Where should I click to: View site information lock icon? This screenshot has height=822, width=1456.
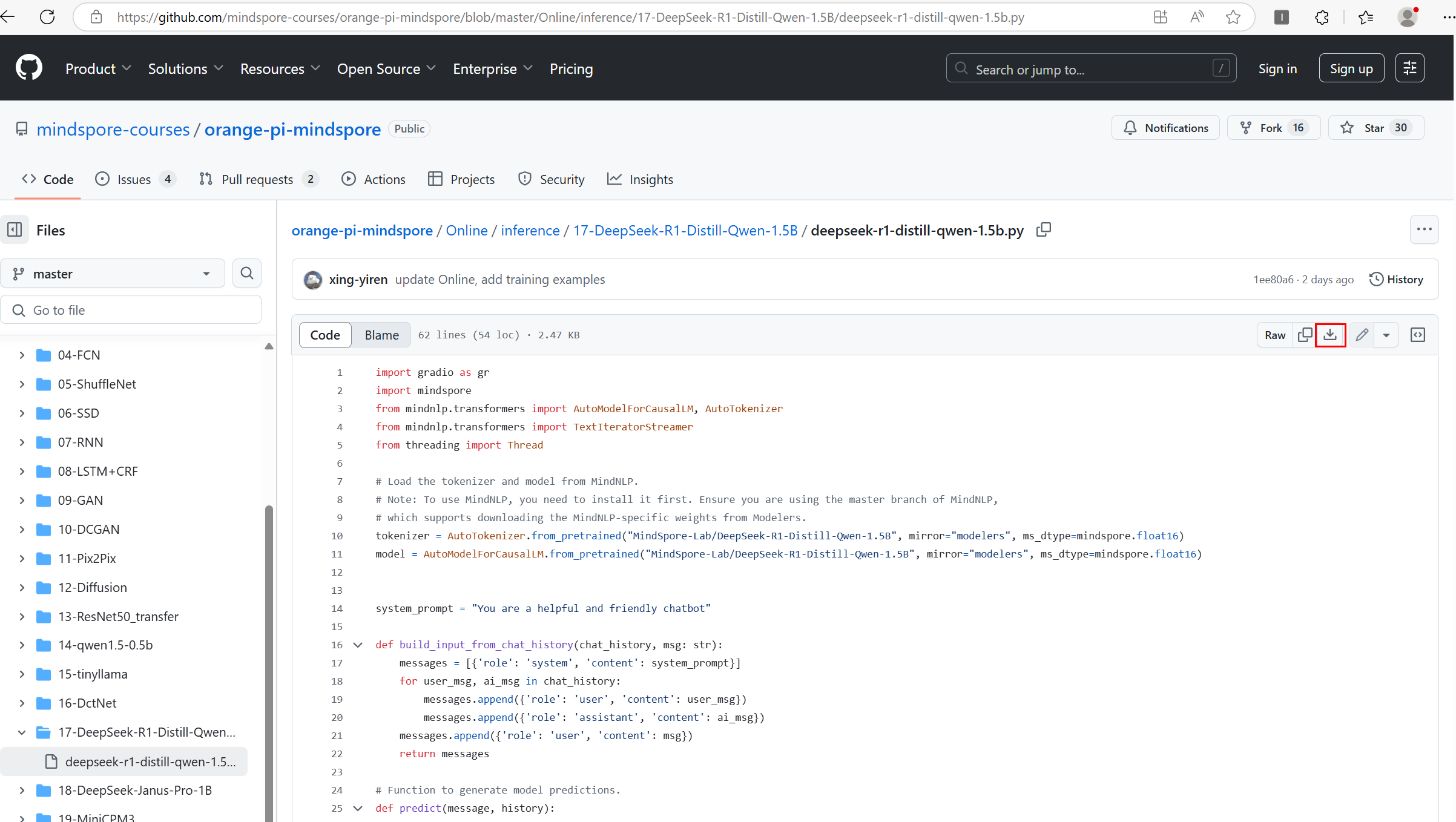96,17
